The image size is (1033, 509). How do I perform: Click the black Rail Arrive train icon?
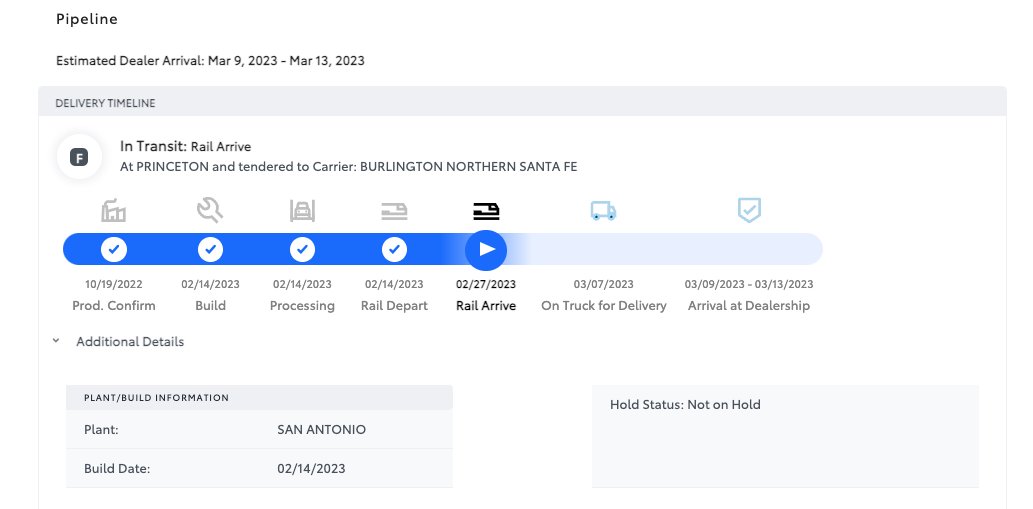(486, 211)
